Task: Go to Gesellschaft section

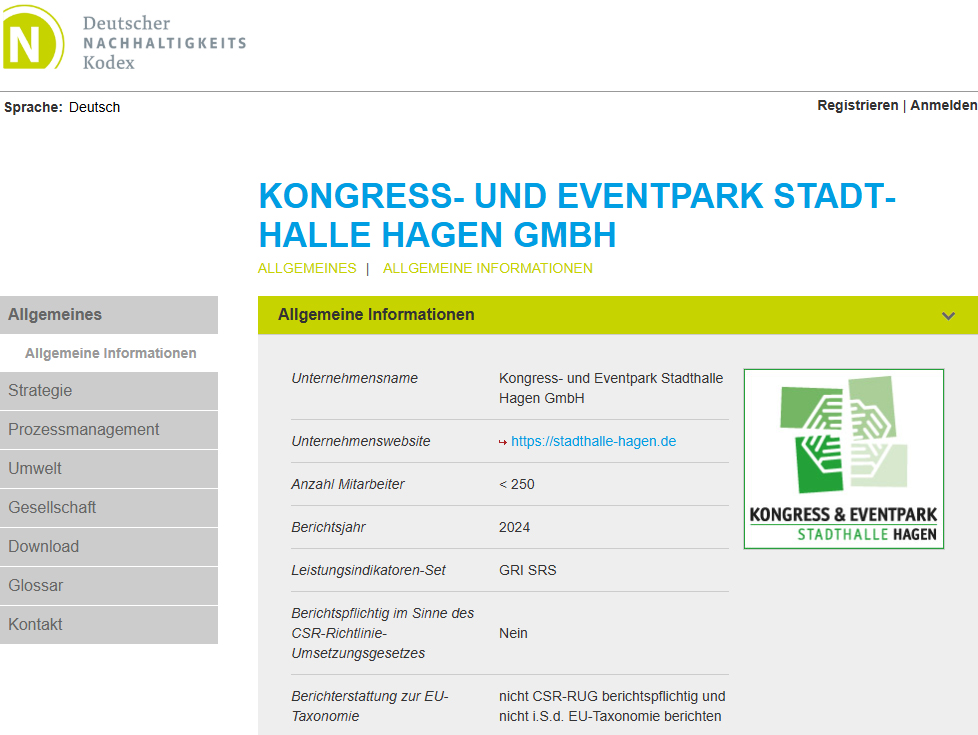Action: click(52, 508)
